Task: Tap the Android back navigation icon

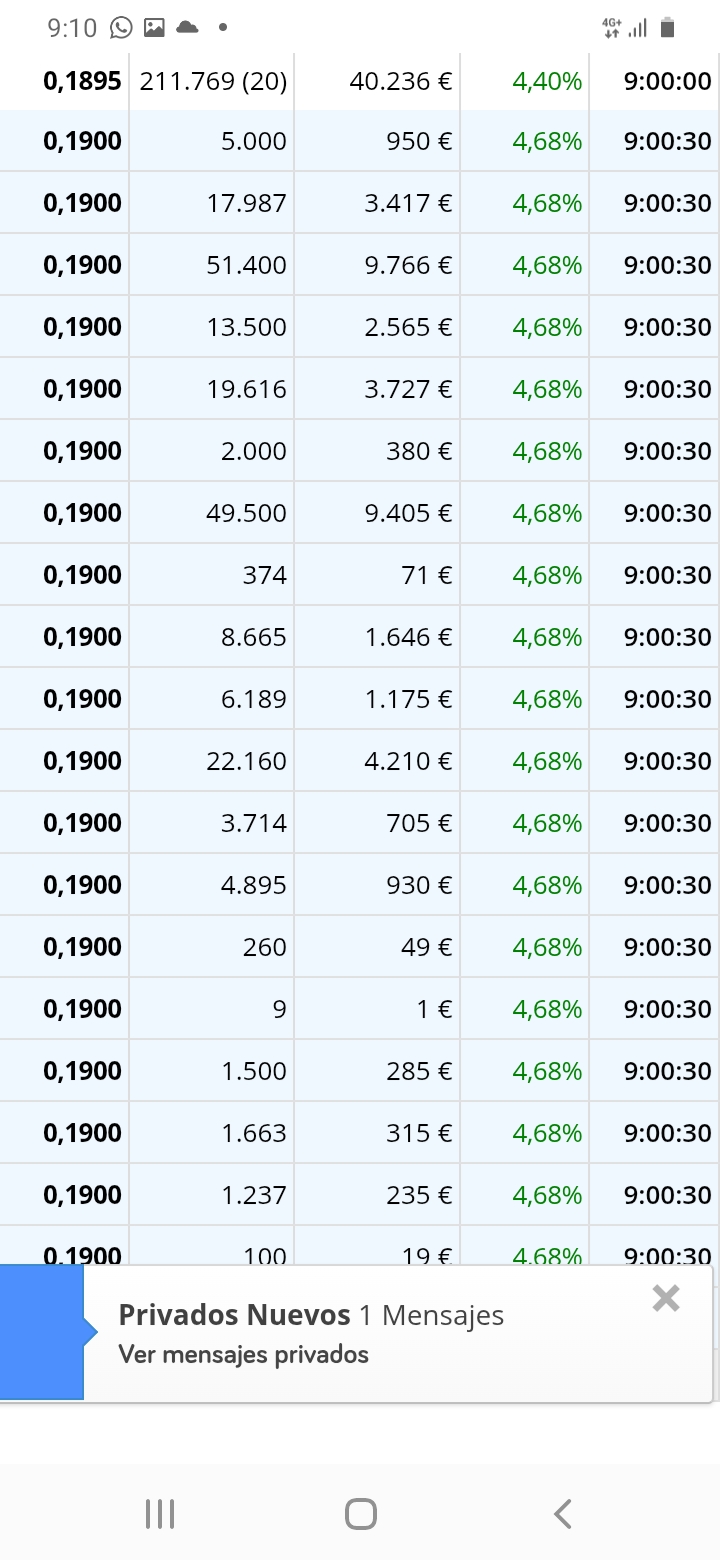Action: click(563, 1514)
